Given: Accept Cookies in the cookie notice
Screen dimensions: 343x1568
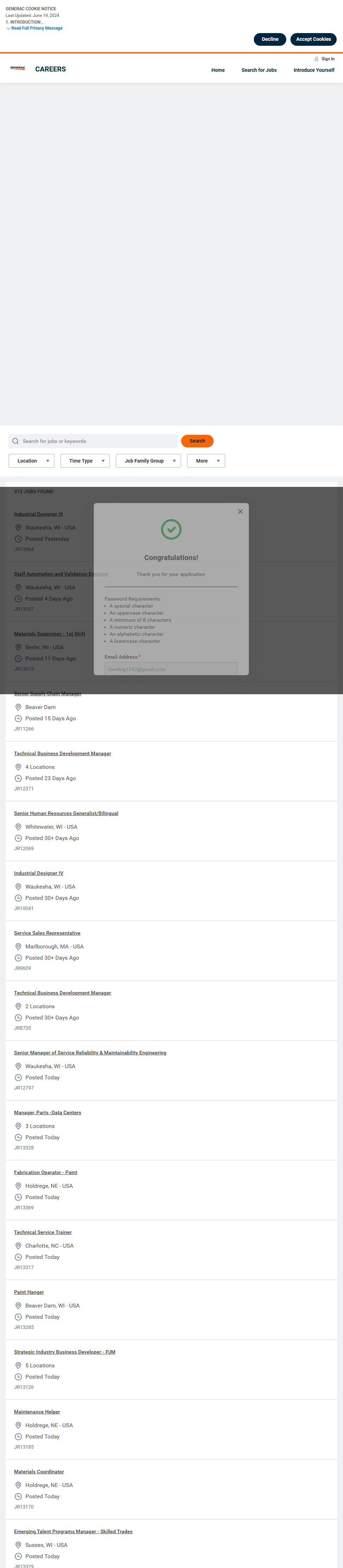Looking at the screenshot, I should point(313,39).
